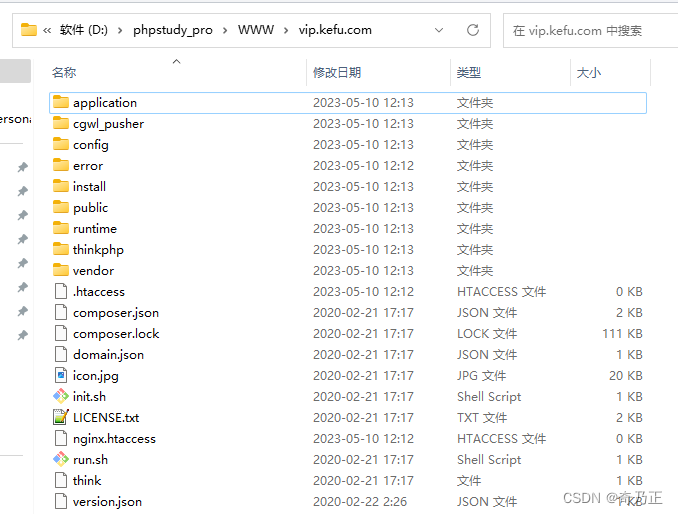Click the error folder icon
678x514 pixels.
tap(61, 166)
